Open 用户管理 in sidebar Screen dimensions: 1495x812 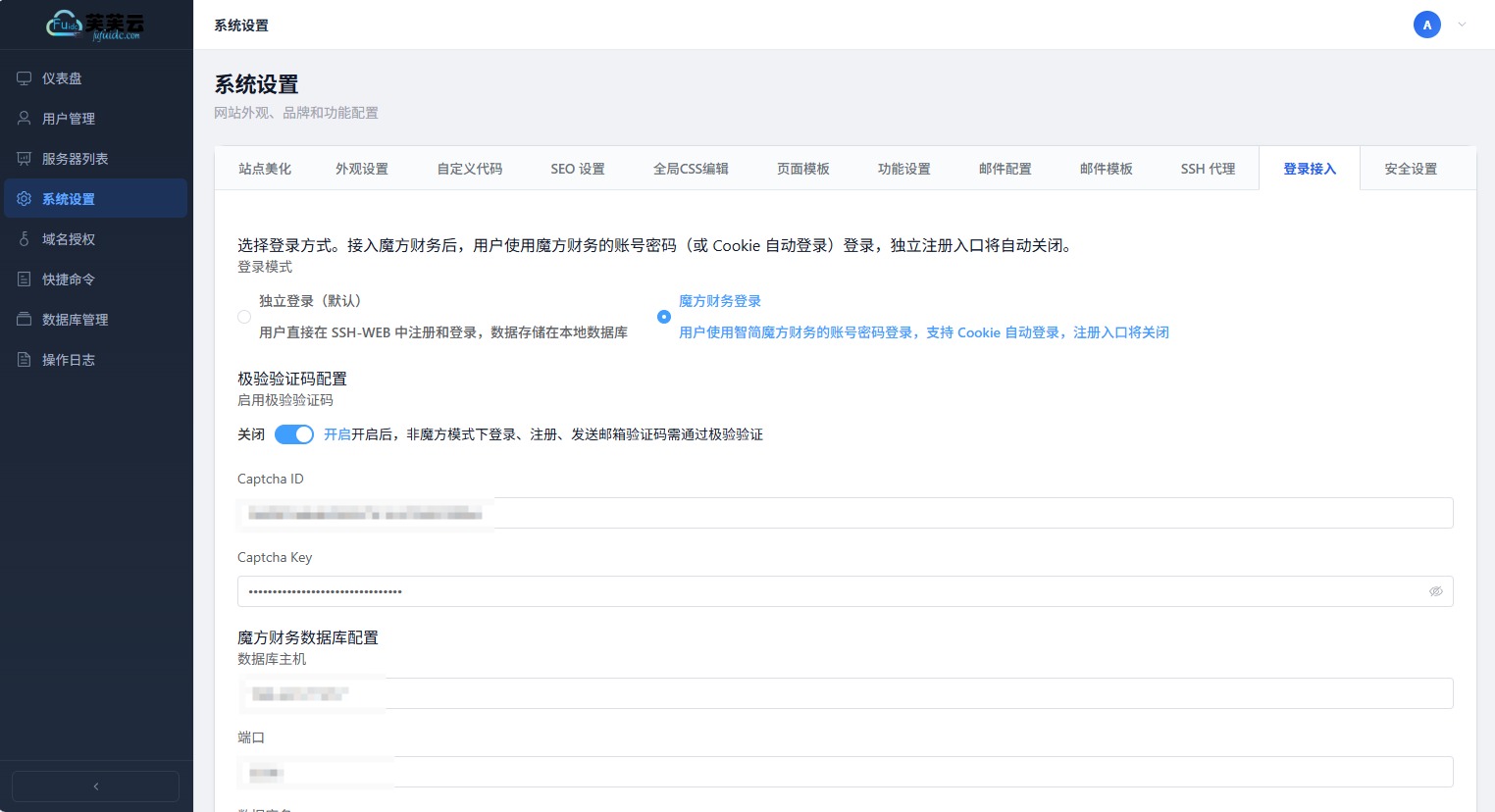95,119
